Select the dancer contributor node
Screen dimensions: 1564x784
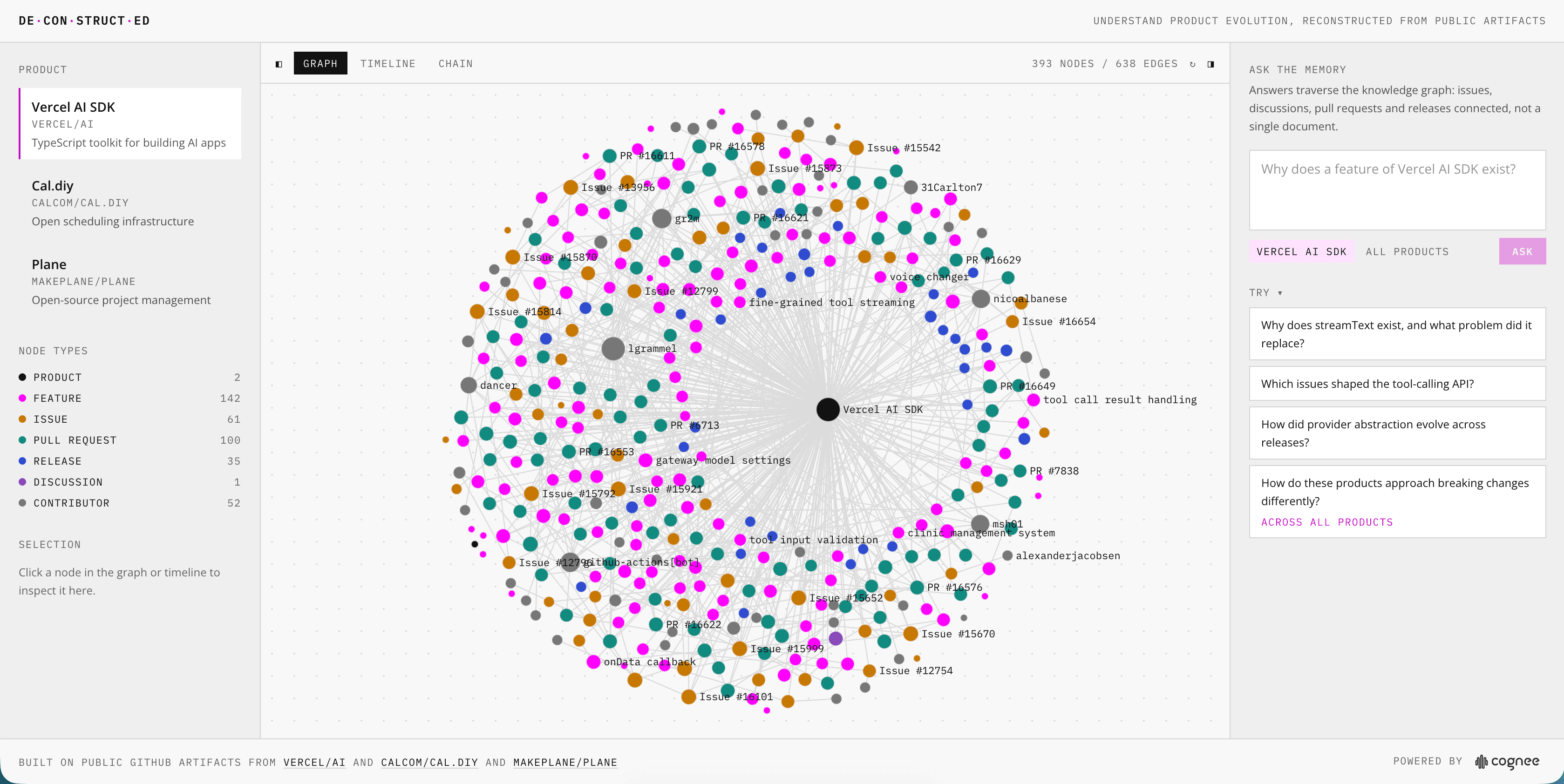(468, 385)
